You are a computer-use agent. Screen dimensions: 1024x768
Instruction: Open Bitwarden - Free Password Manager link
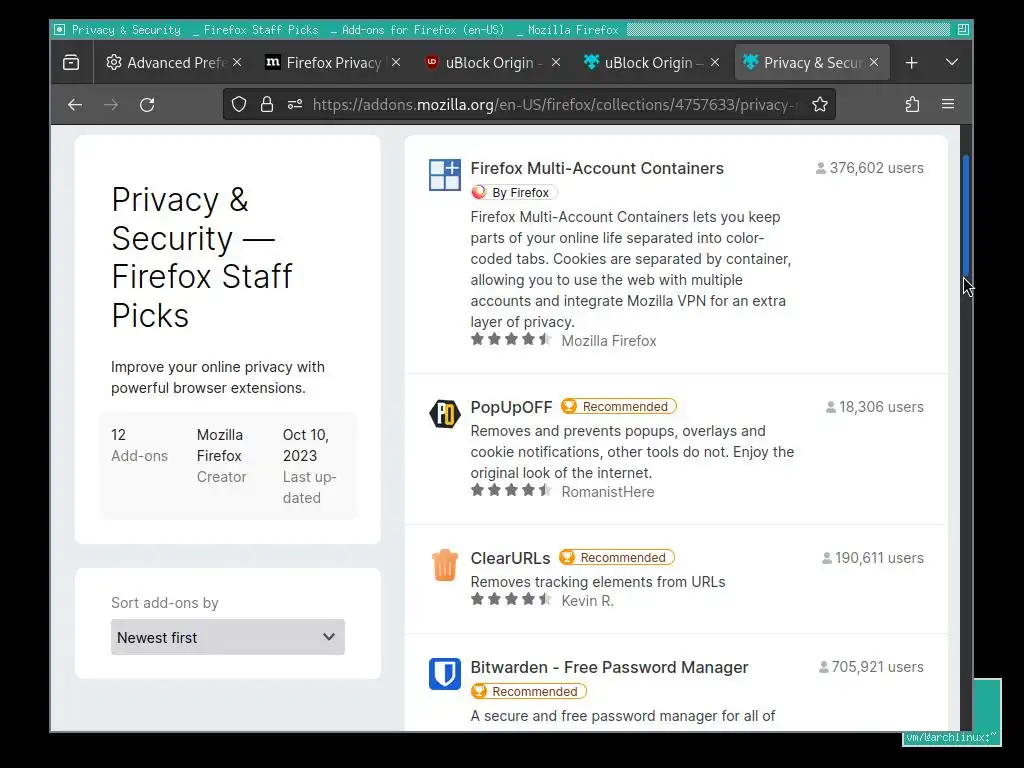pos(609,667)
